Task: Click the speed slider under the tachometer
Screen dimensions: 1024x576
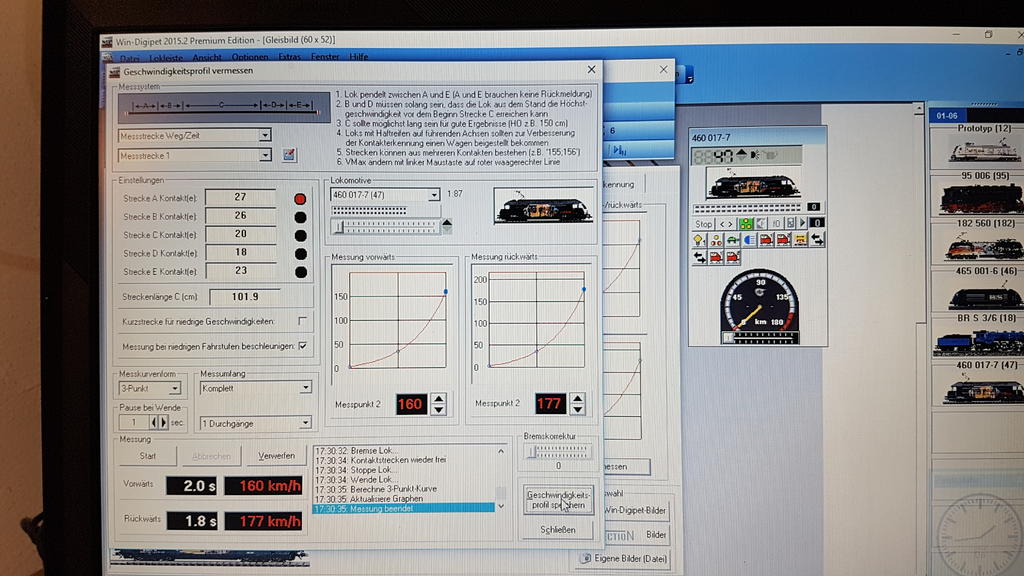Action: [761, 338]
